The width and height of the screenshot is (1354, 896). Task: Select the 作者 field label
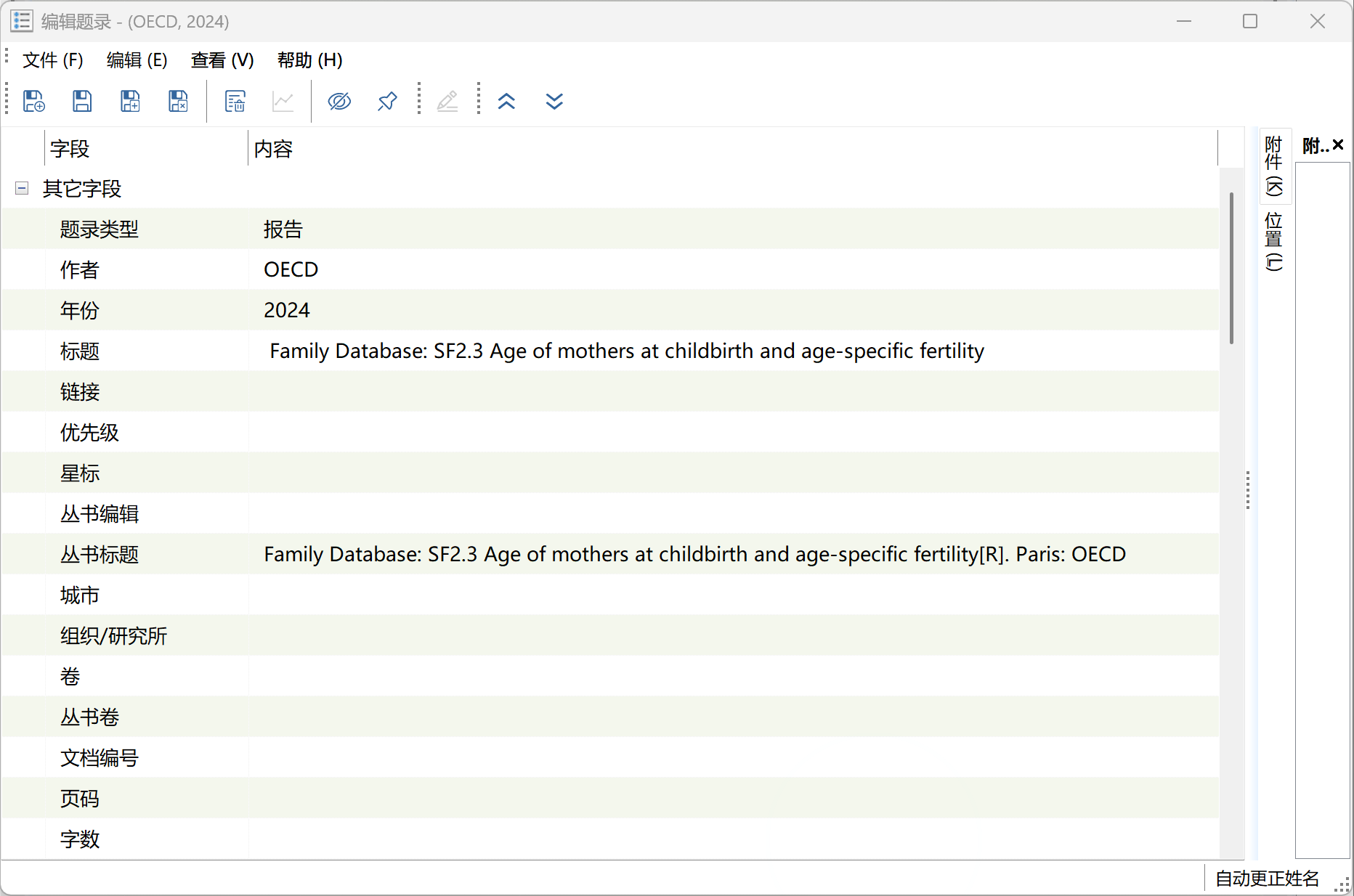80,270
